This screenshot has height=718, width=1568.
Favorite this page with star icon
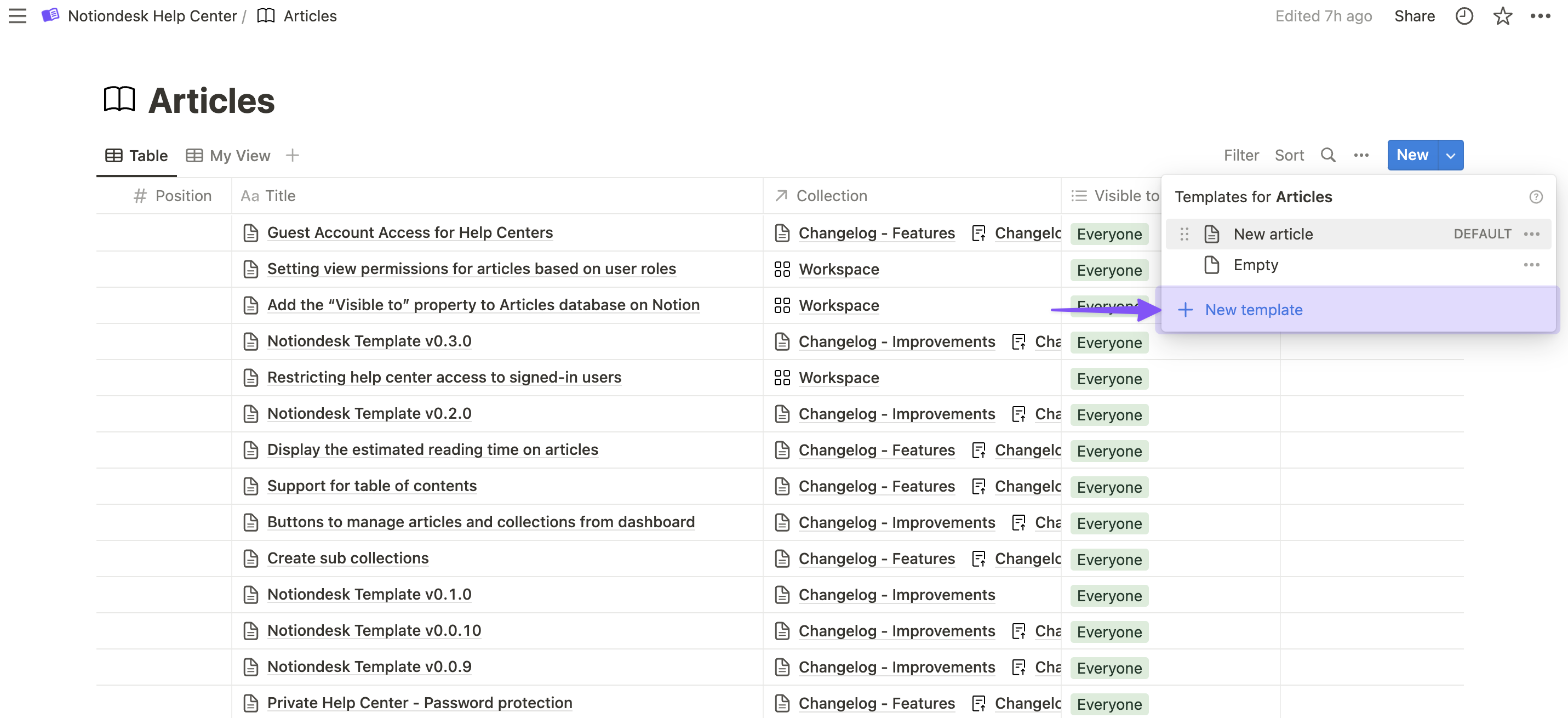pyautogui.click(x=1502, y=16)
